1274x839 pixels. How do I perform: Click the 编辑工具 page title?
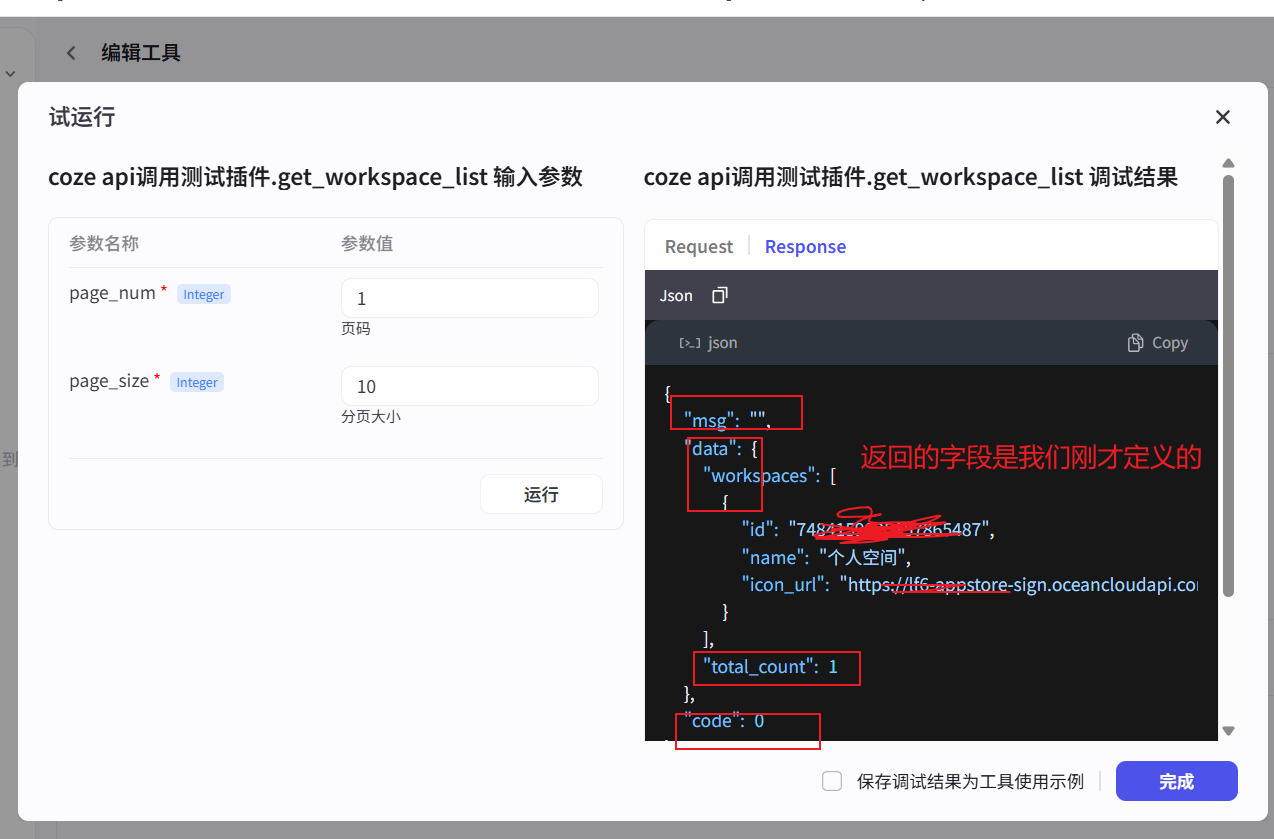point(141,53)
